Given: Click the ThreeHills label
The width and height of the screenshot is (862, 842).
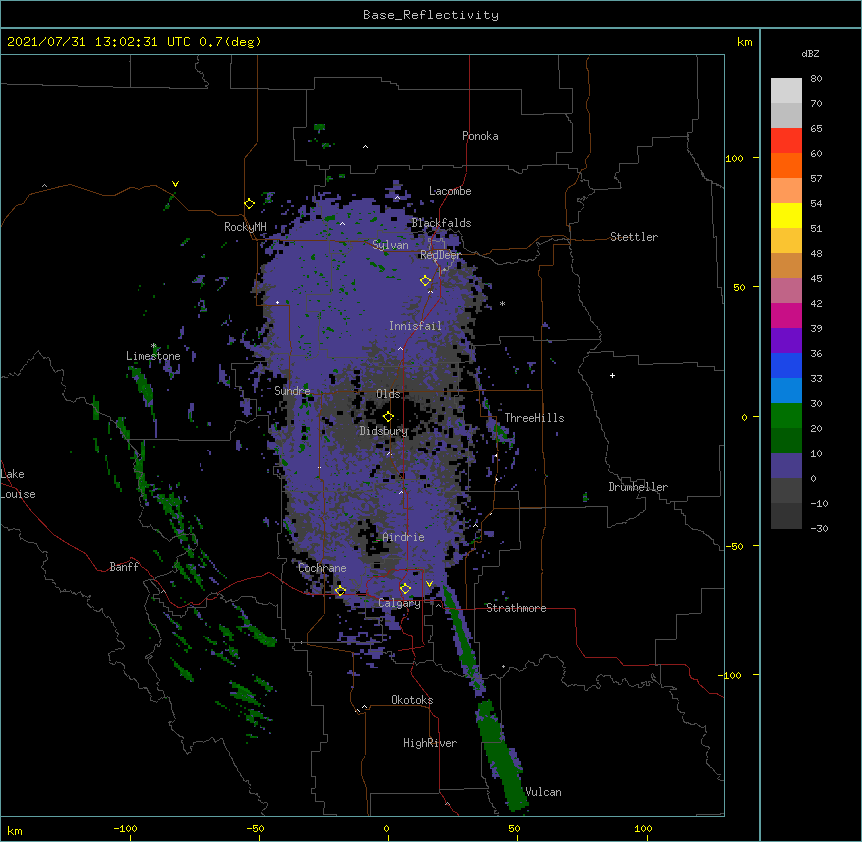Looking at the screenshot, I should coord(534,418).
